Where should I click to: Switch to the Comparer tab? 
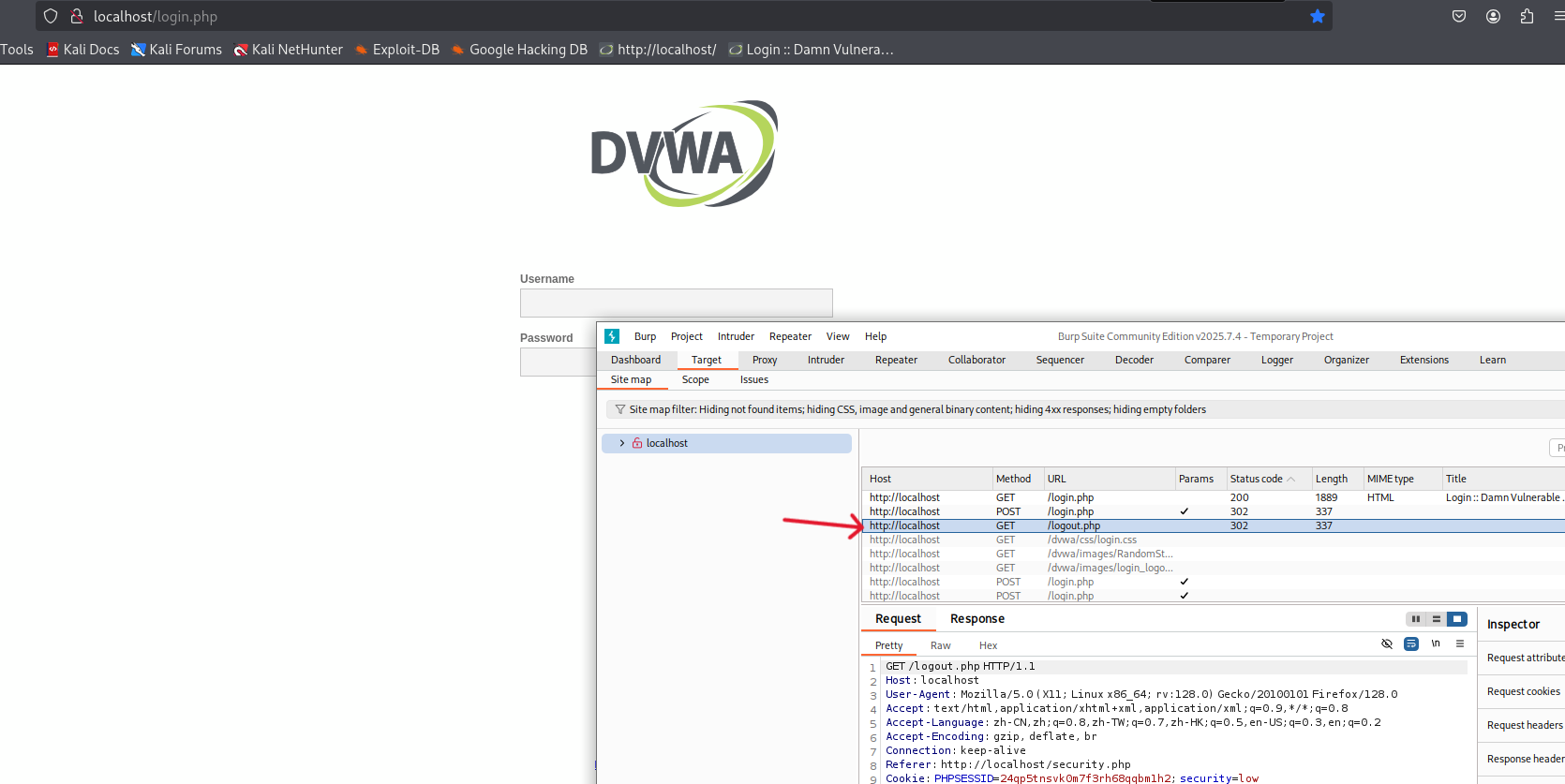coord(1207,360)
